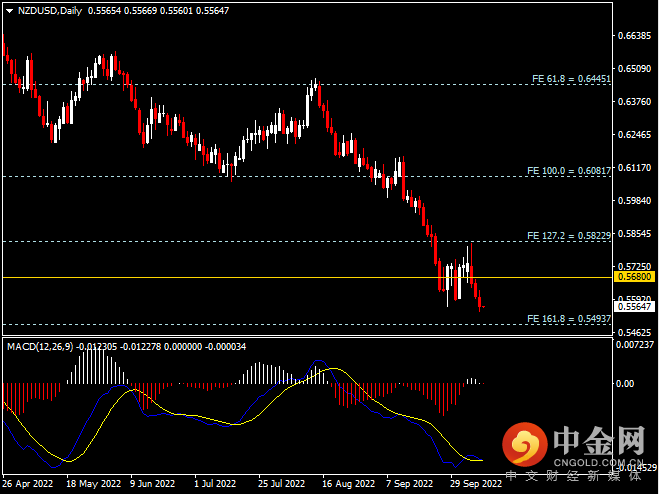This screenshot has width=659, height=494.
Task: Click the date label 7 Sep 2022
Action: 409,484
